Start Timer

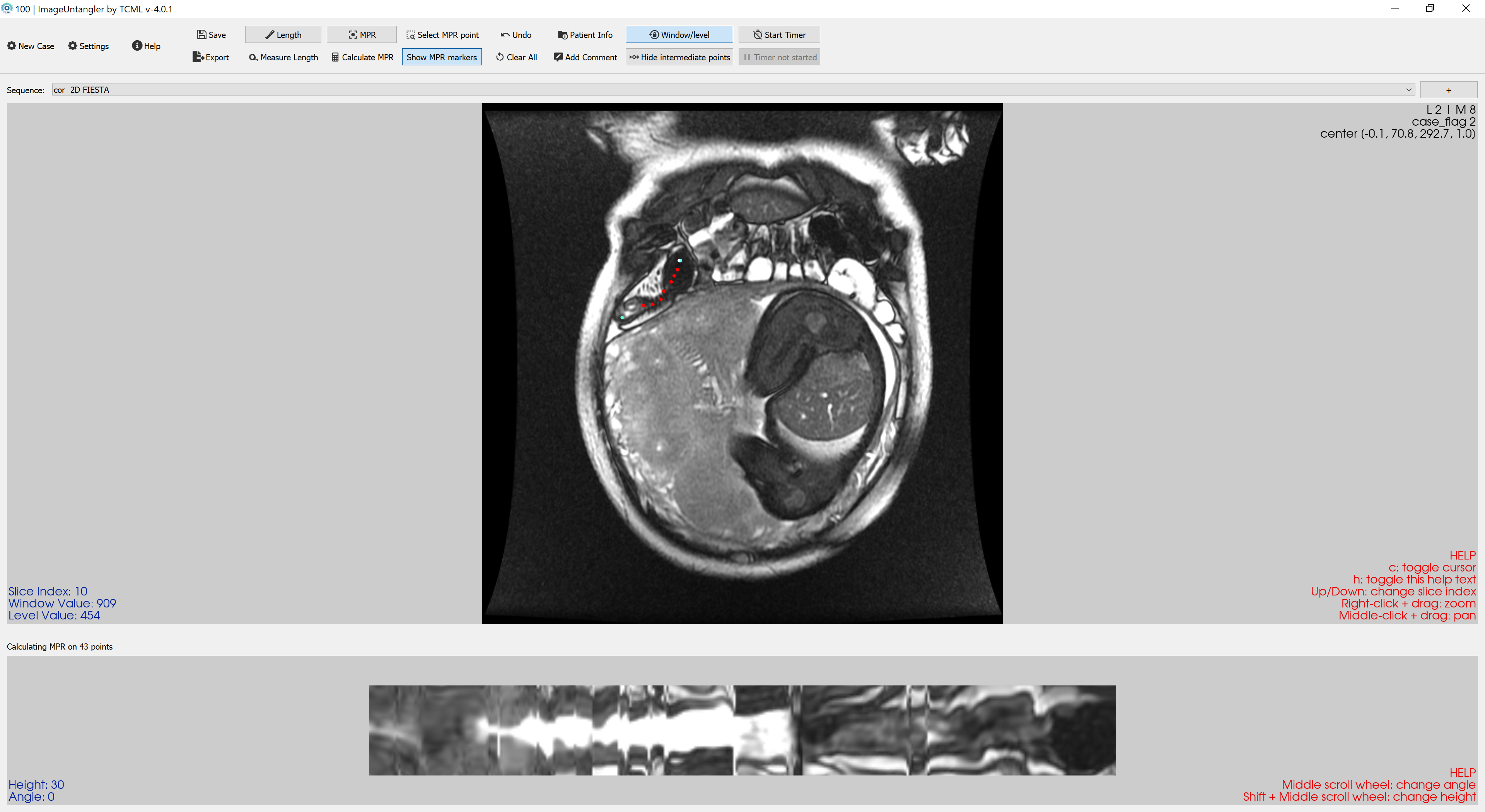coord(779,34)
